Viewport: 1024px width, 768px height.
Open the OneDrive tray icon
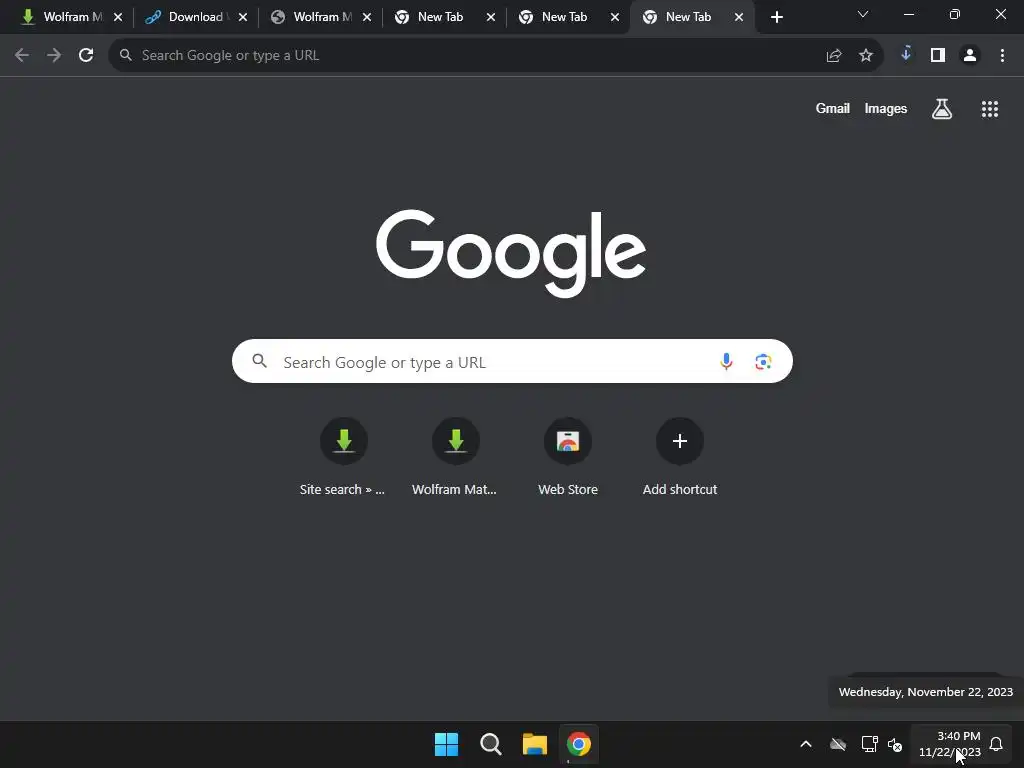coord(838,744)
